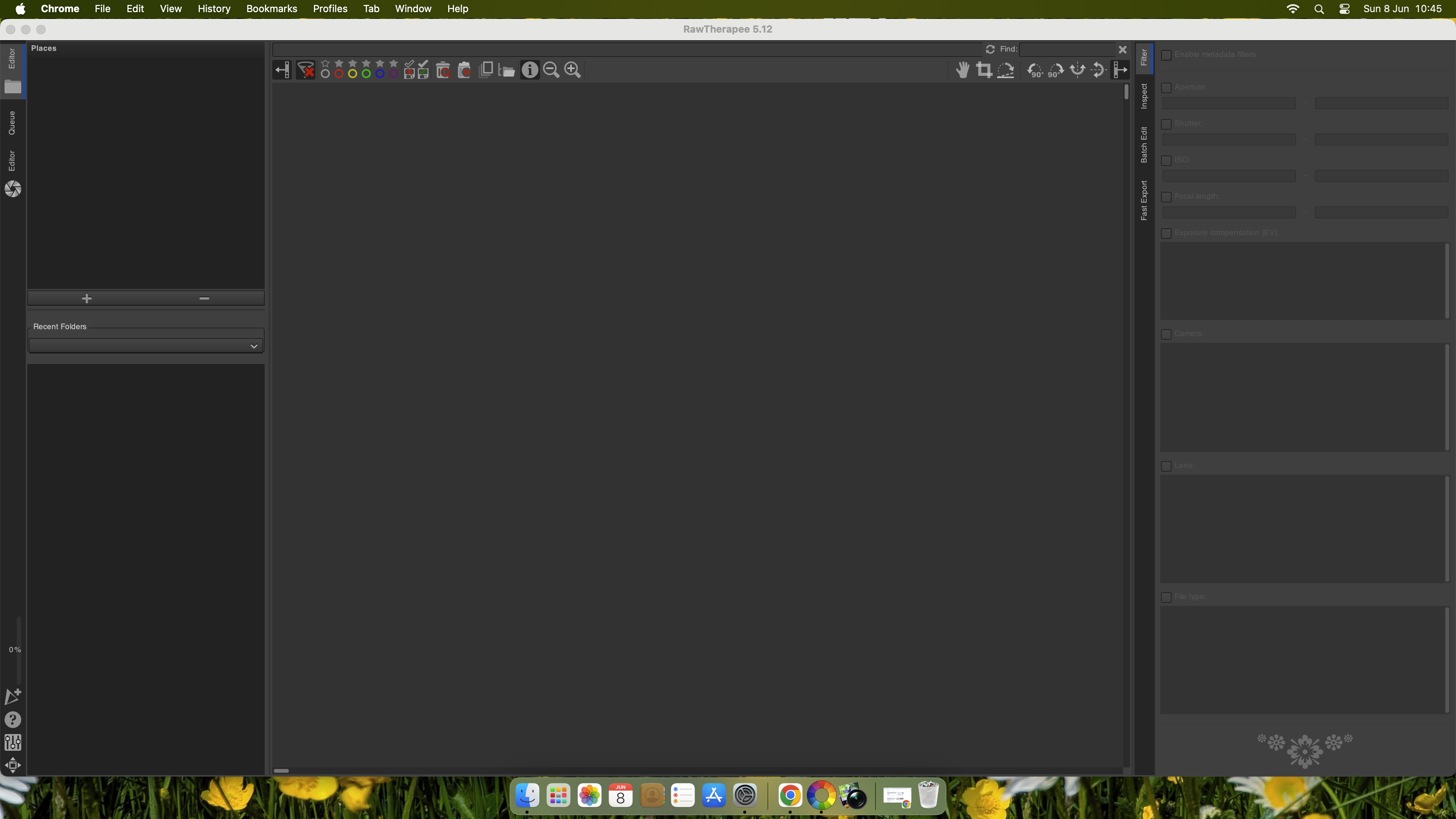Screen dimensions: 1456x819
Task: Click the Find search field
Action: (x=1067, y=49)
